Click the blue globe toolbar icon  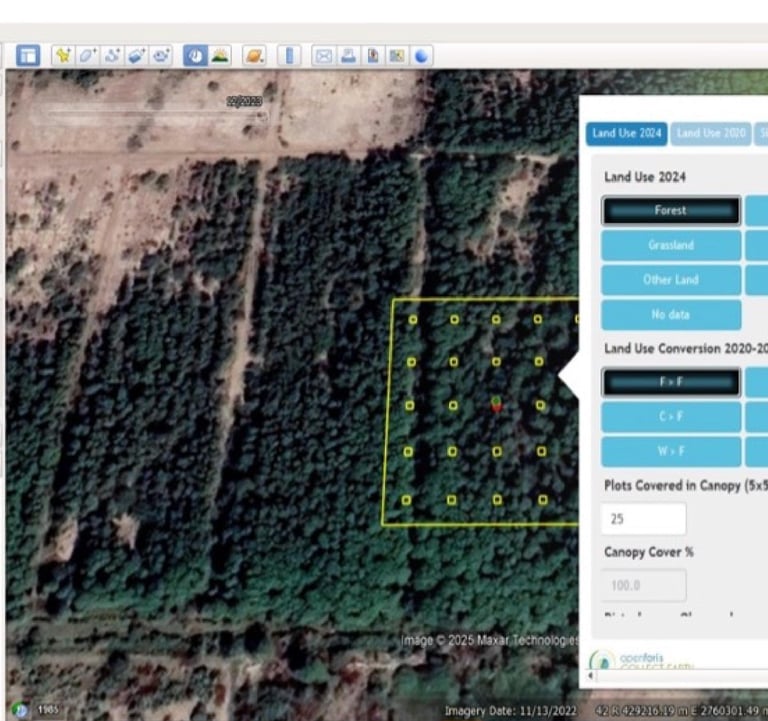pos(422,55)
